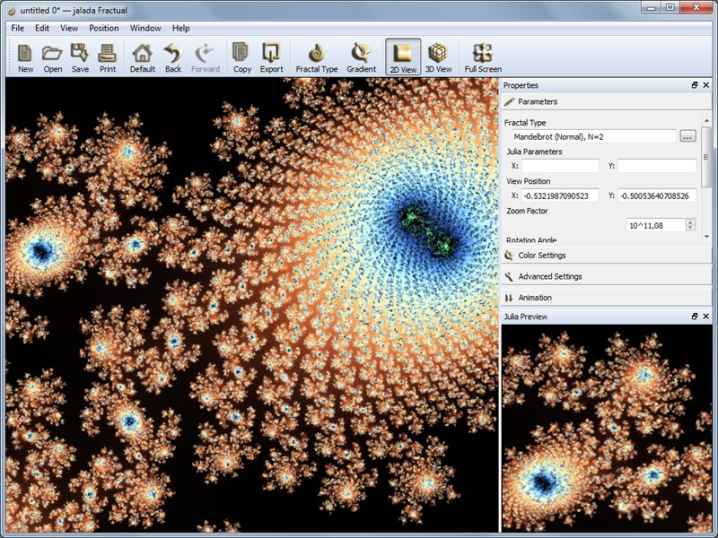The width and height of the screenshot is (718, 538).
Task: Open the Fractal Type tool
Action: [316, 56]
